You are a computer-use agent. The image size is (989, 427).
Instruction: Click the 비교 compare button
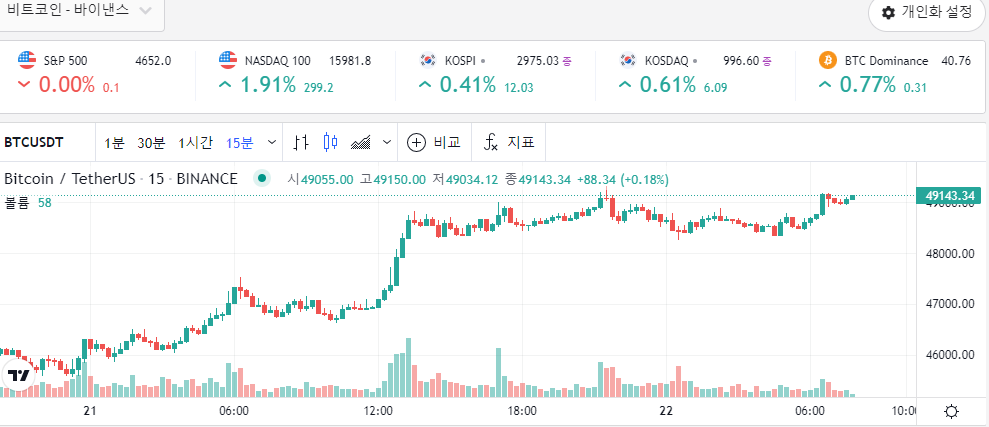pyautogui.click(x=434, y=143)
